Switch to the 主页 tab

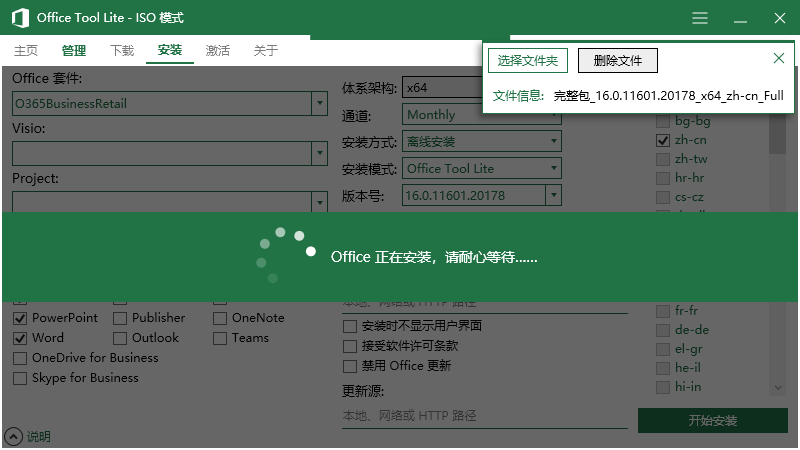(x=26, y=51)
